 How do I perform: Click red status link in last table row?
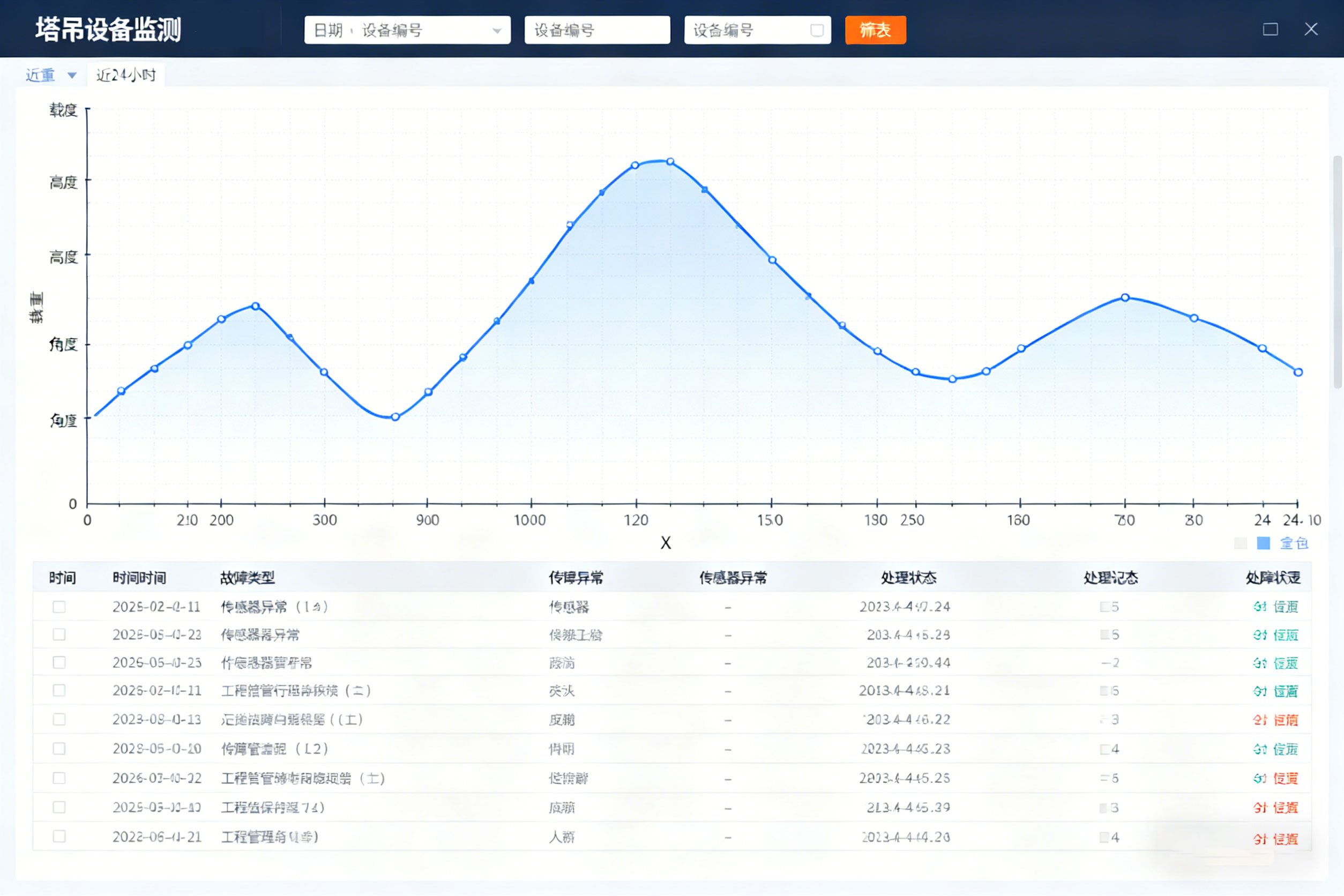coord(1275,839)
